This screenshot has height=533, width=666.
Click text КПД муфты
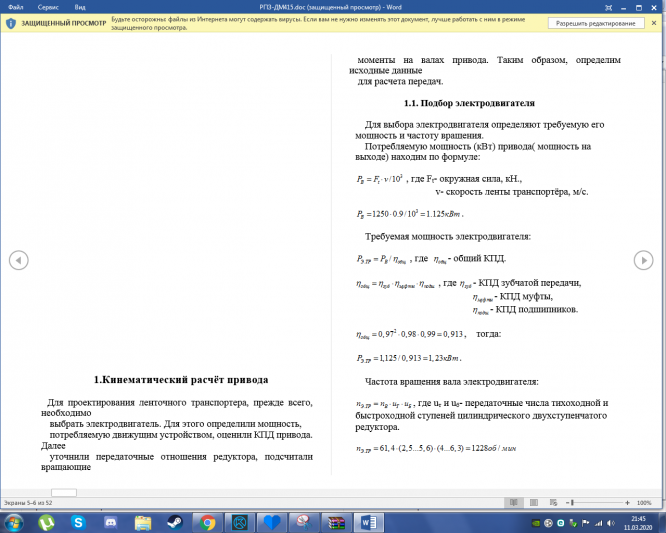(x=526, y=296)
